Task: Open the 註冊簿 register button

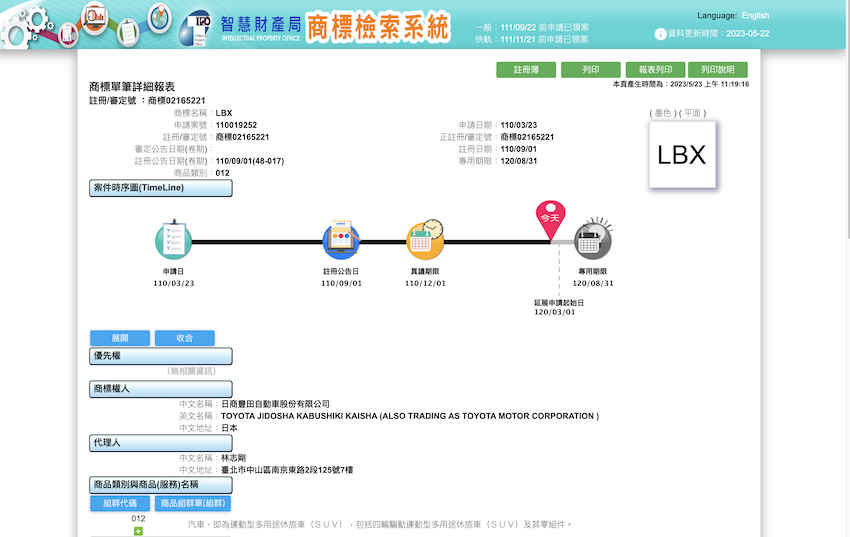Action: [526, 70]
